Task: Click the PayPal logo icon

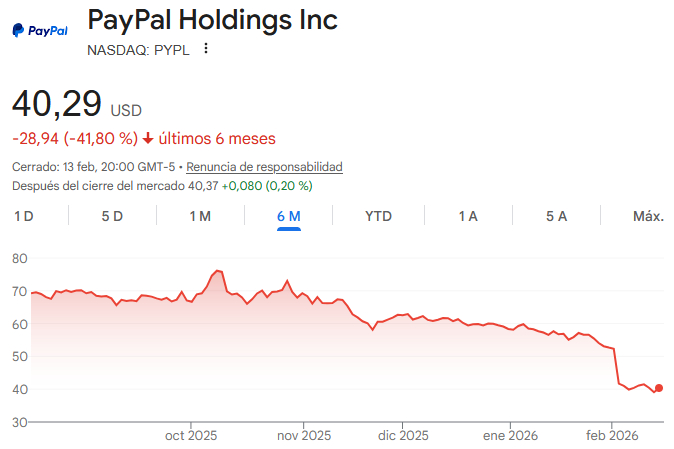Action: [39, 31]
